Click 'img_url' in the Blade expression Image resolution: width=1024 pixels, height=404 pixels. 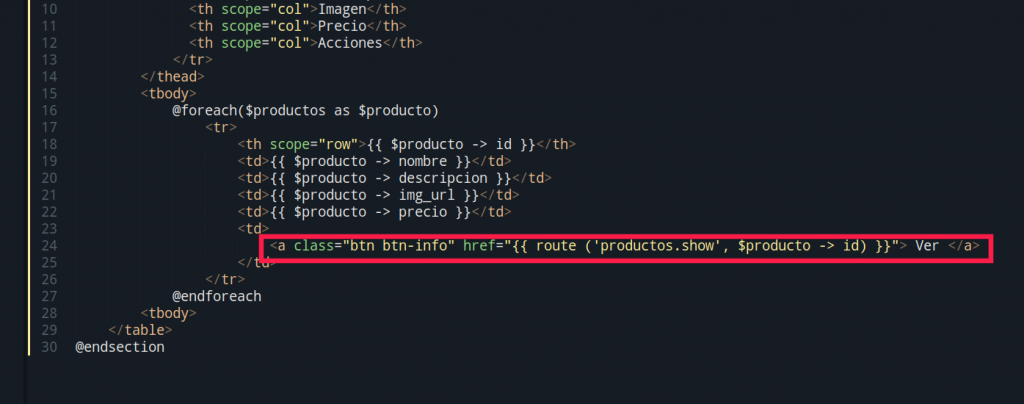click(x=430, y=195)
